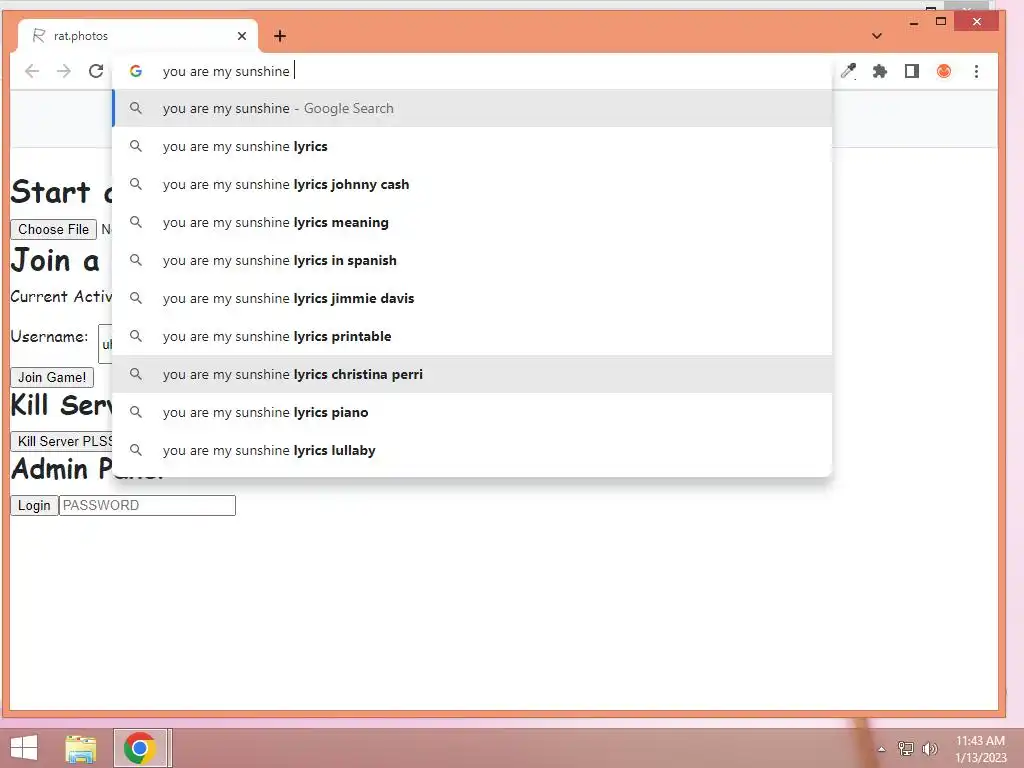Open the eyedropper extension icon

tap(848, 71)
